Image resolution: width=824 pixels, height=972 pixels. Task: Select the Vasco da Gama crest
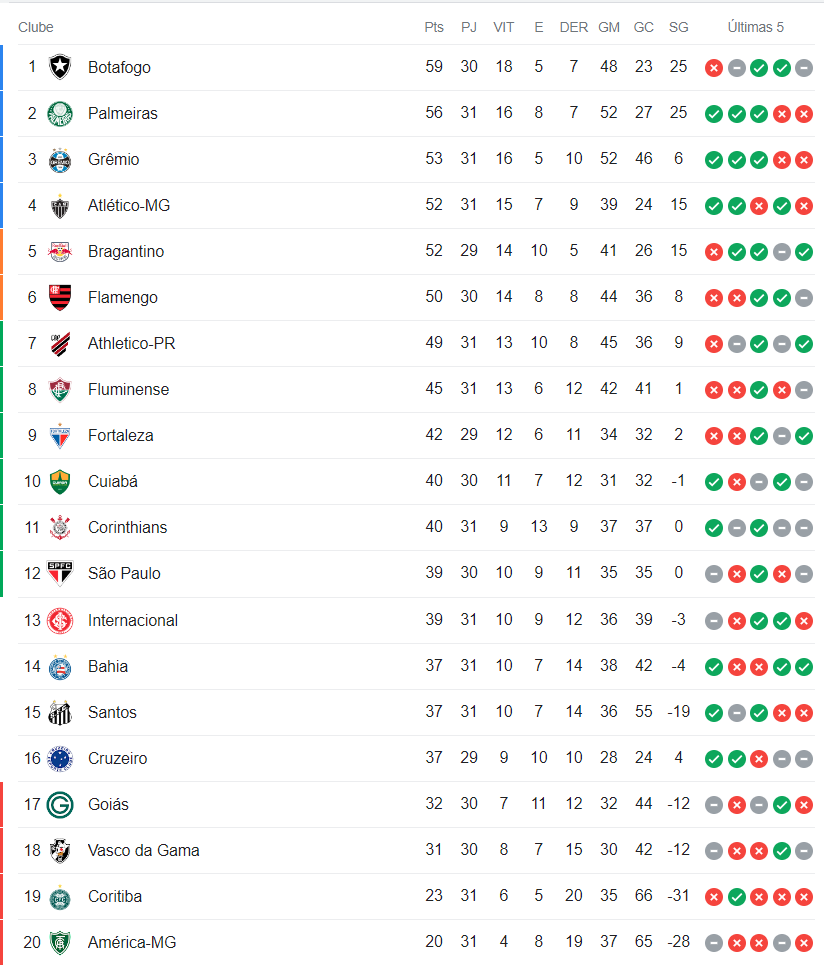[60, 850]
